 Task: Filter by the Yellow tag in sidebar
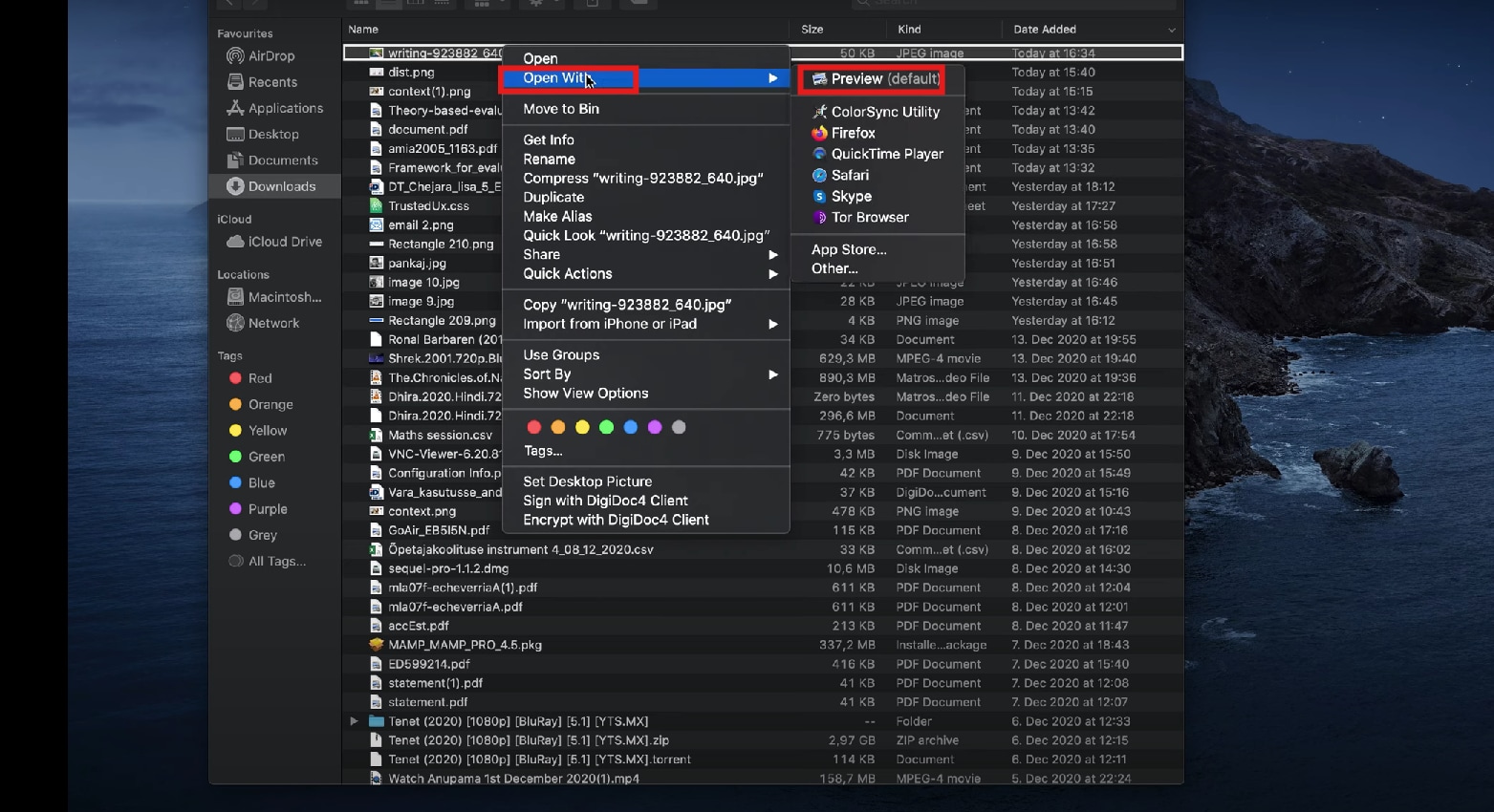[258, 431]
